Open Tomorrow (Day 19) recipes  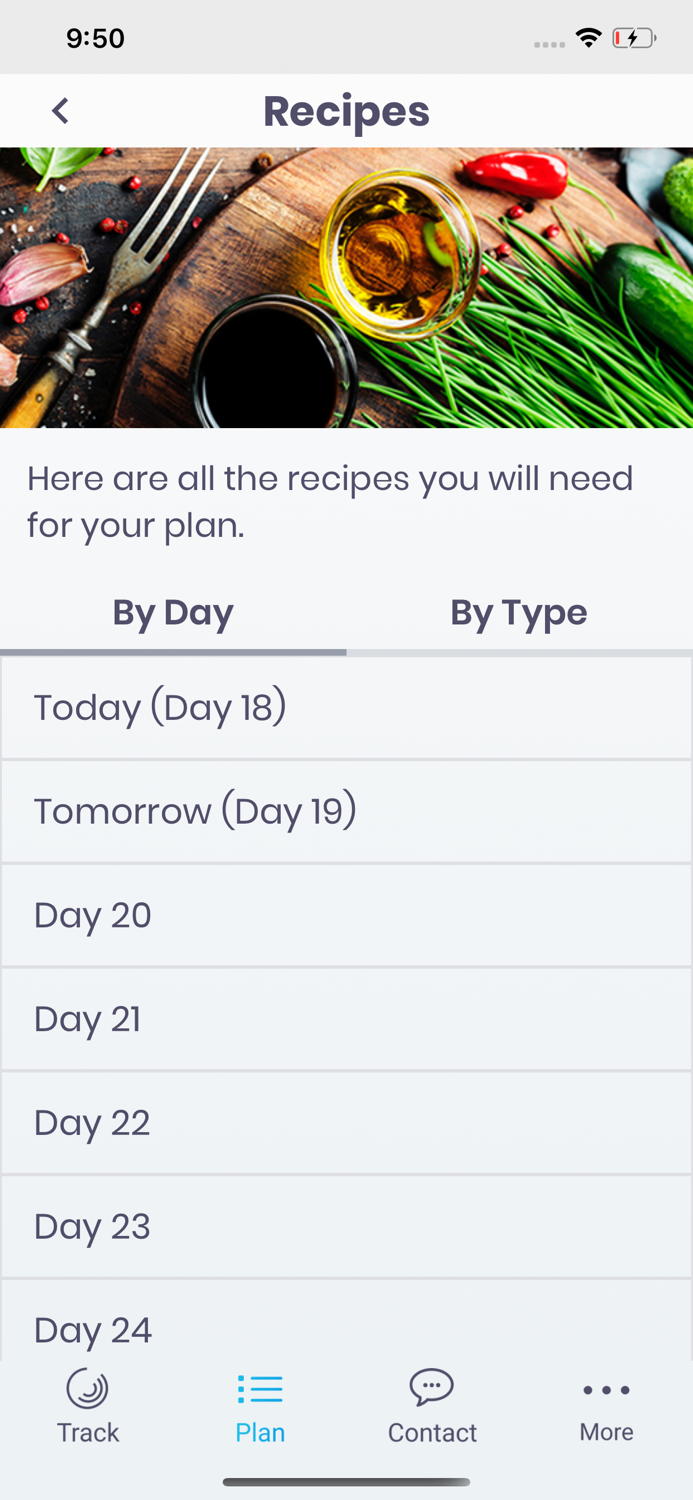pos(346,810)
